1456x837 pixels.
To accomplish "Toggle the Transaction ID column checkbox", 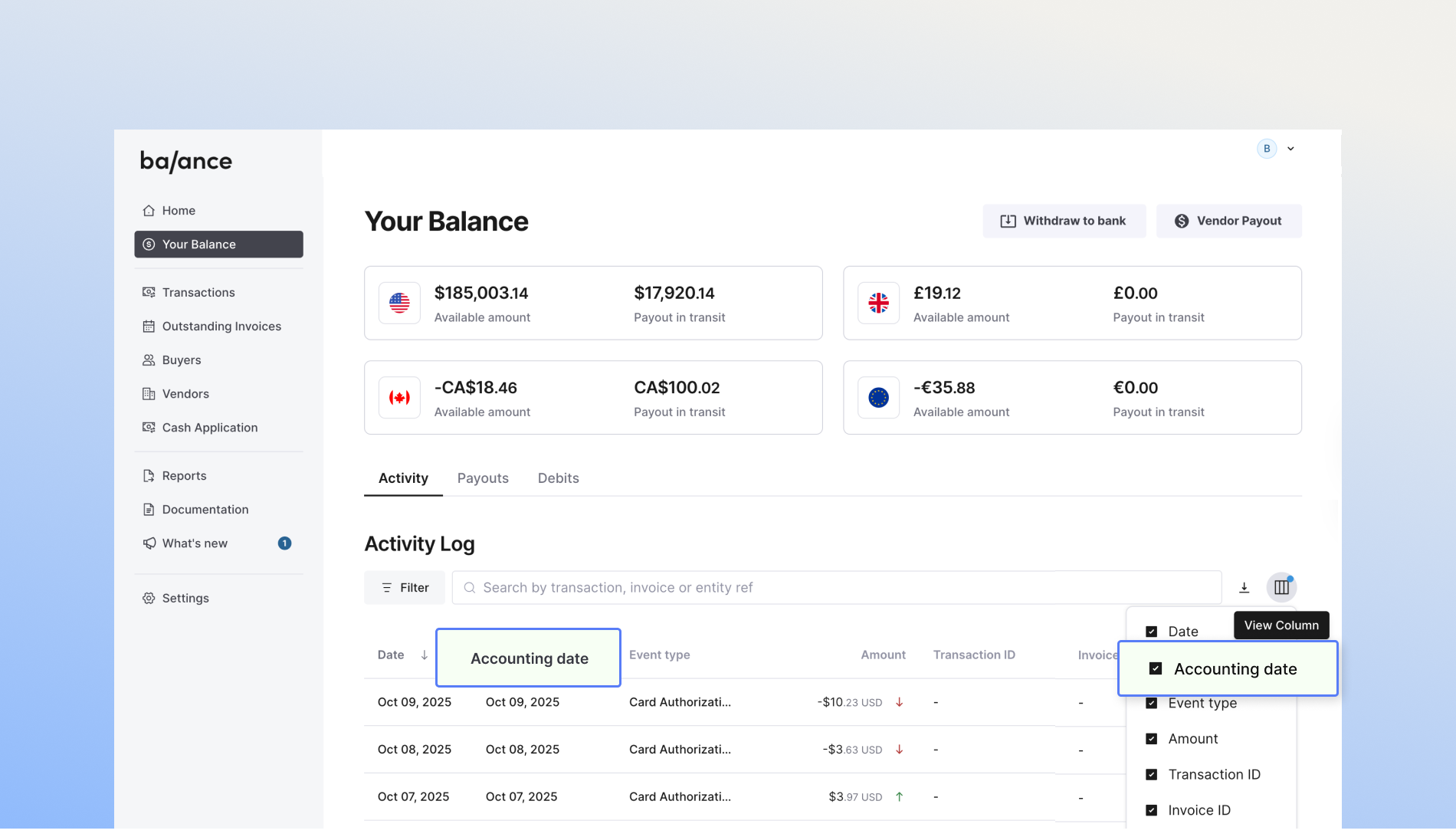I will point(1151,775).
